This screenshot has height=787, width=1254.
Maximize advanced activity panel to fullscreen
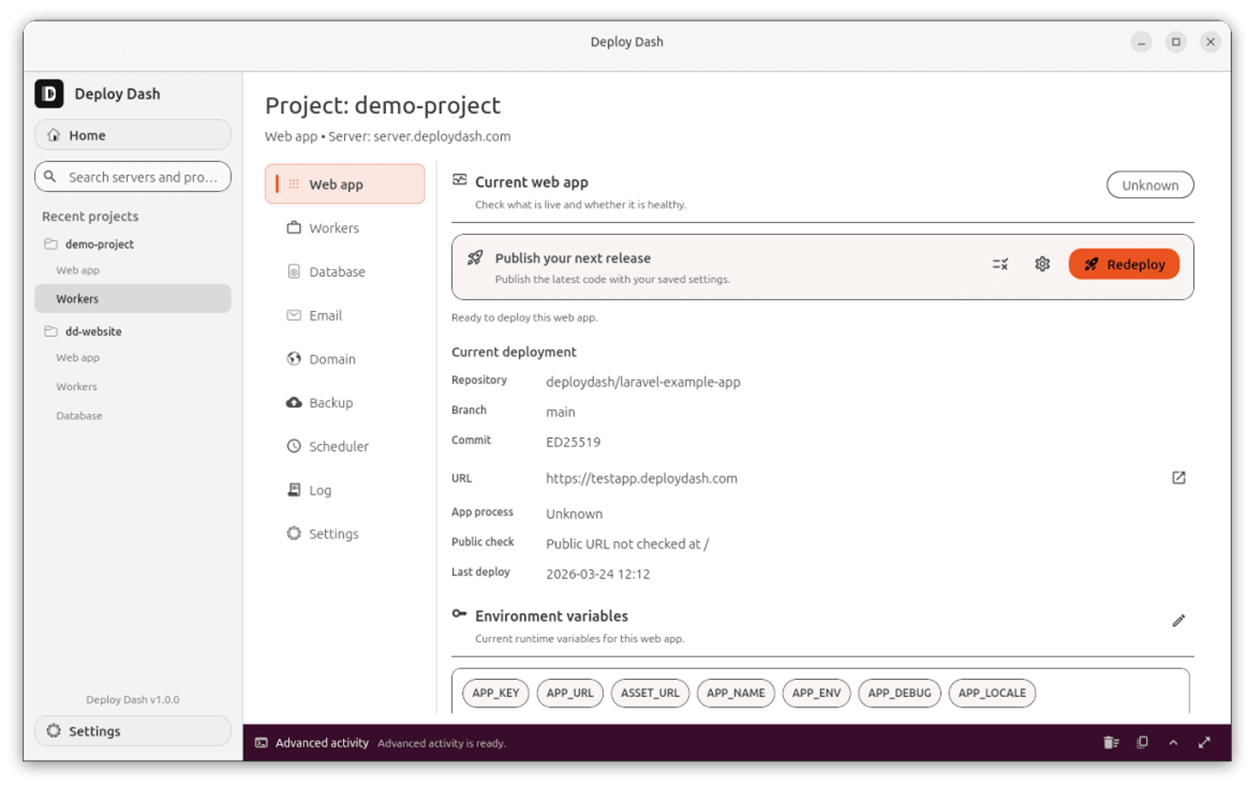point(1204,743)
